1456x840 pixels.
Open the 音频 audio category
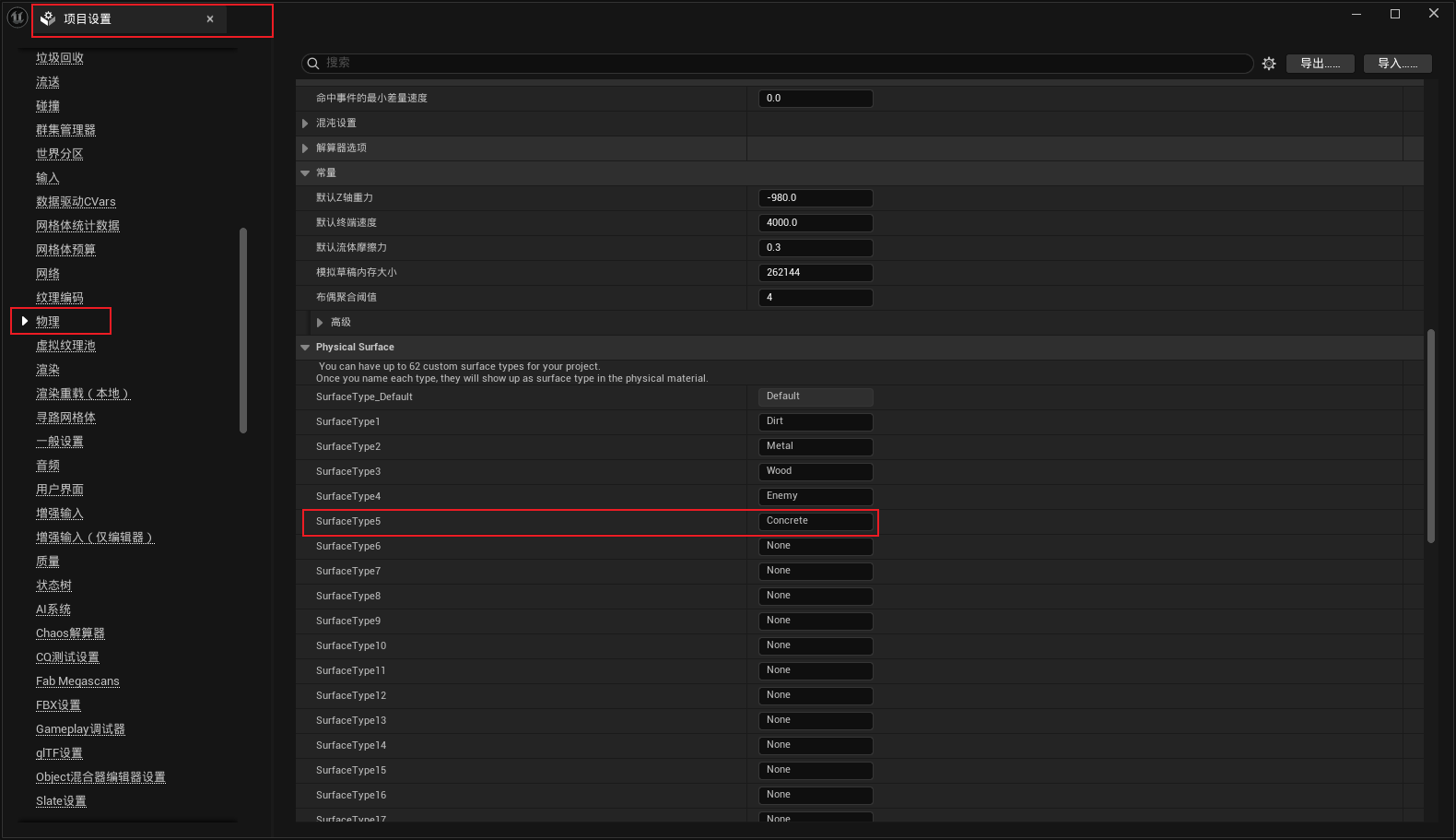48,466
